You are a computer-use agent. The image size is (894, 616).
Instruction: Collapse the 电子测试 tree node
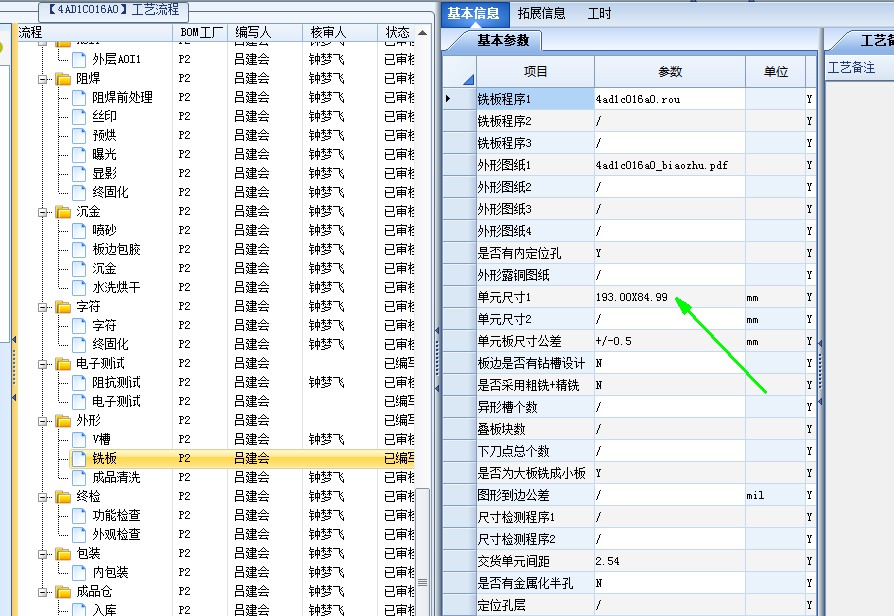coord(43,364)
